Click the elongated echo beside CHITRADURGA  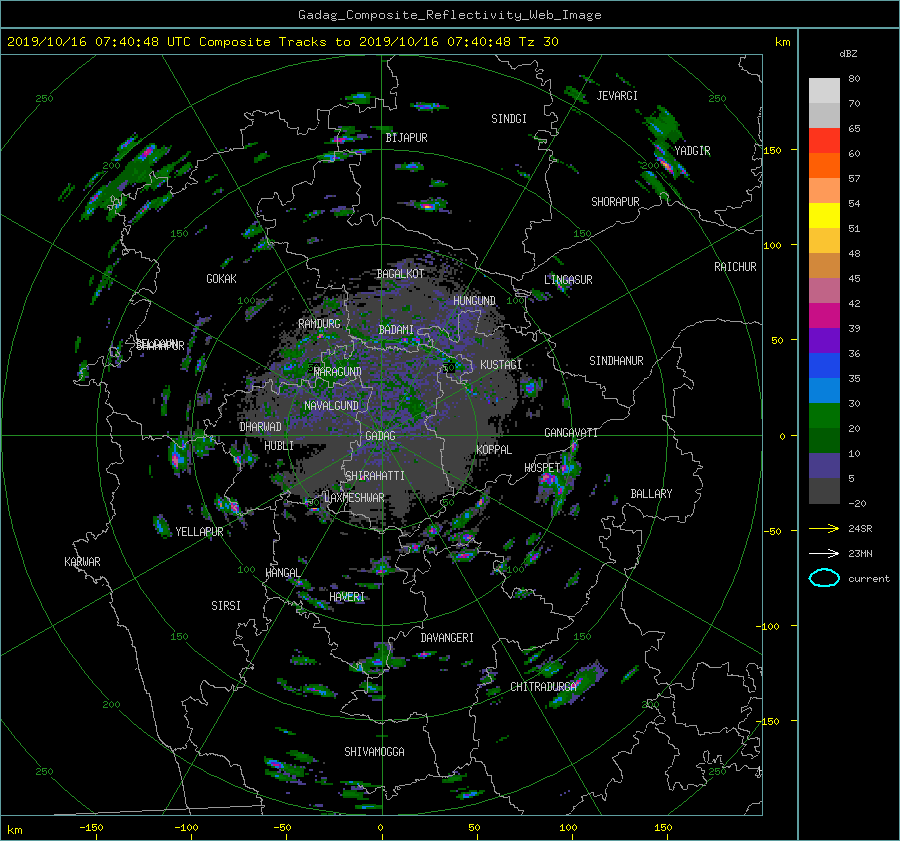[x=576, y=685]
